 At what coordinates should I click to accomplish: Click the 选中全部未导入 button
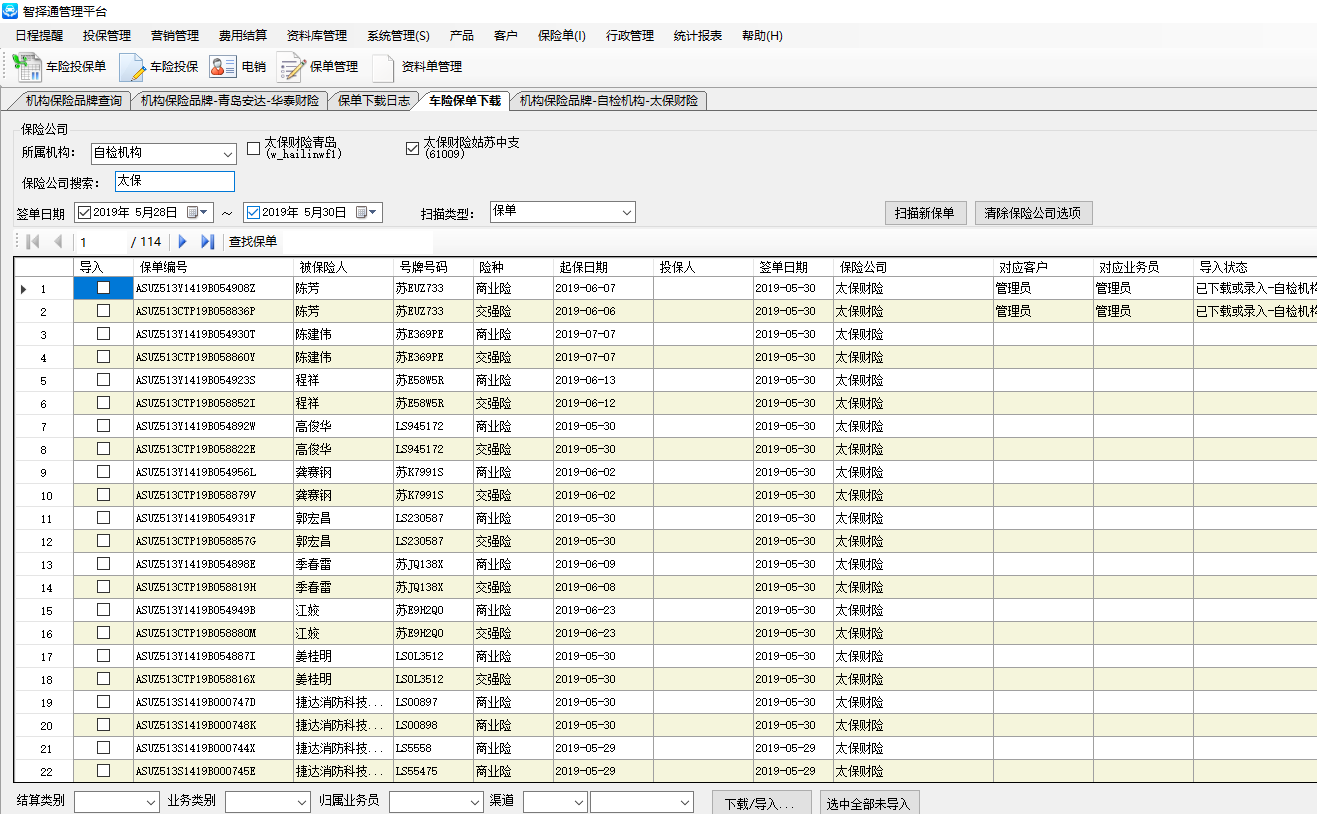pos(869,803)
